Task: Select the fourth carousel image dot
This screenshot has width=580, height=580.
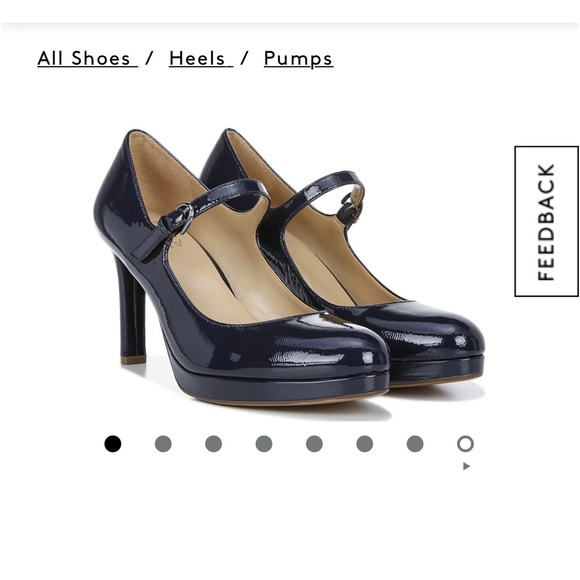Action: (x=264, y=444)
